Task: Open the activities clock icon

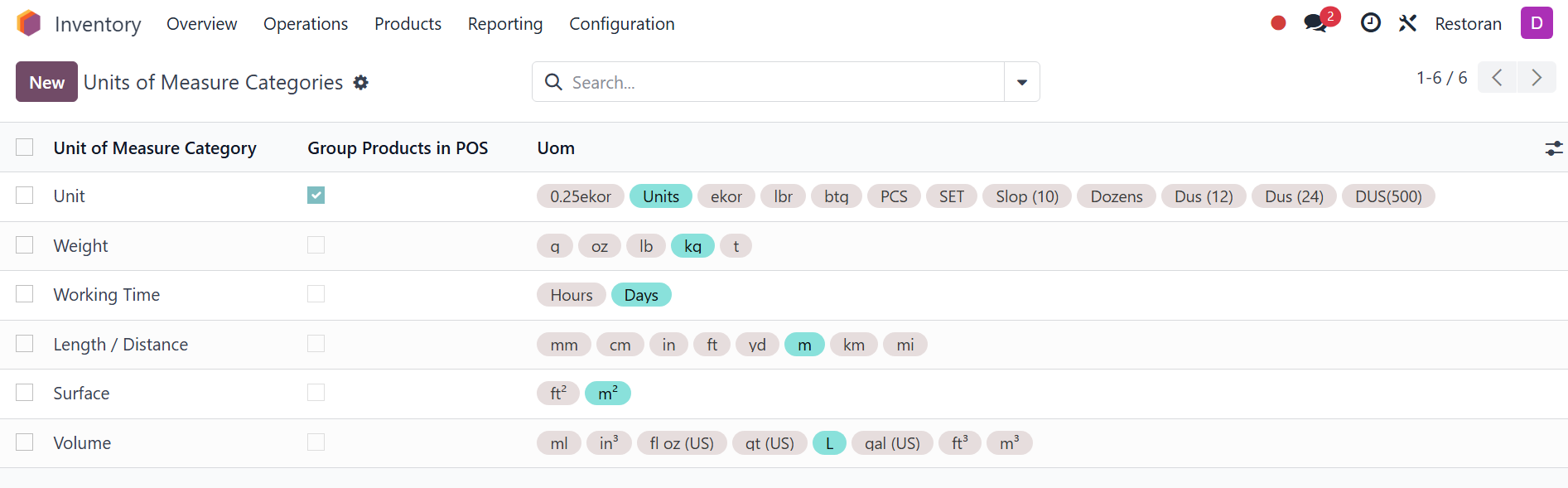Action: (x=1371, y=23)
